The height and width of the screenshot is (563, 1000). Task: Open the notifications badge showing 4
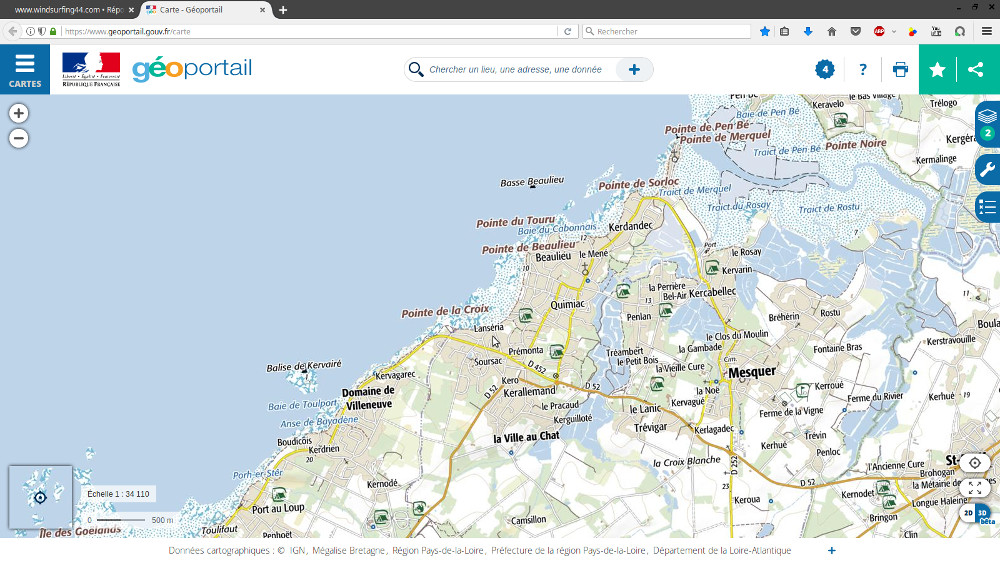[825, 69]
